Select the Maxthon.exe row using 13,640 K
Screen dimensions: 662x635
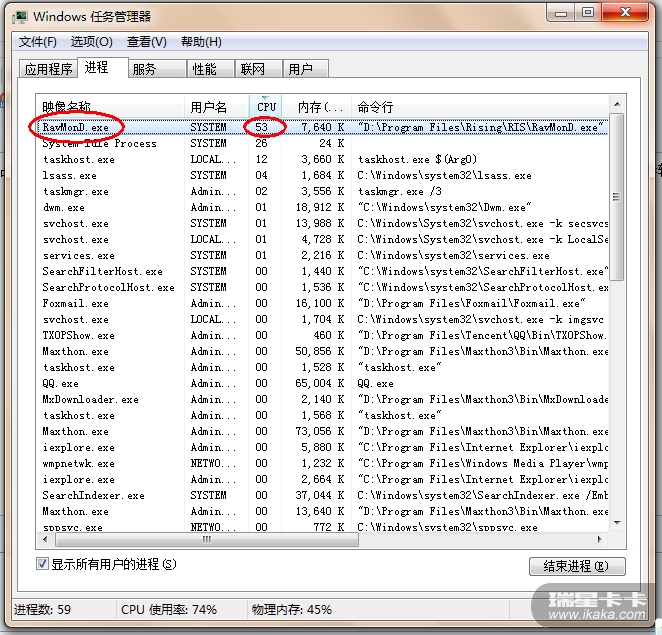[323, 511]
